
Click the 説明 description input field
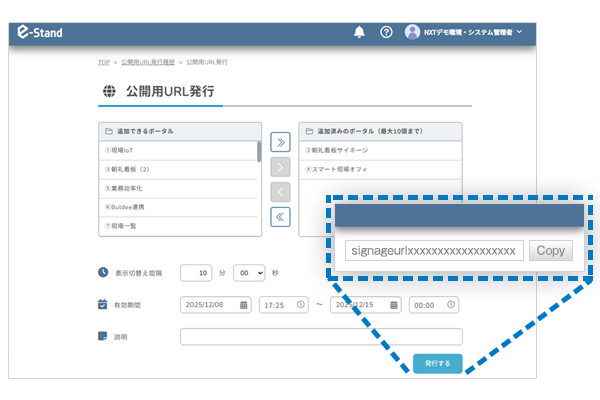coord(321,336)
